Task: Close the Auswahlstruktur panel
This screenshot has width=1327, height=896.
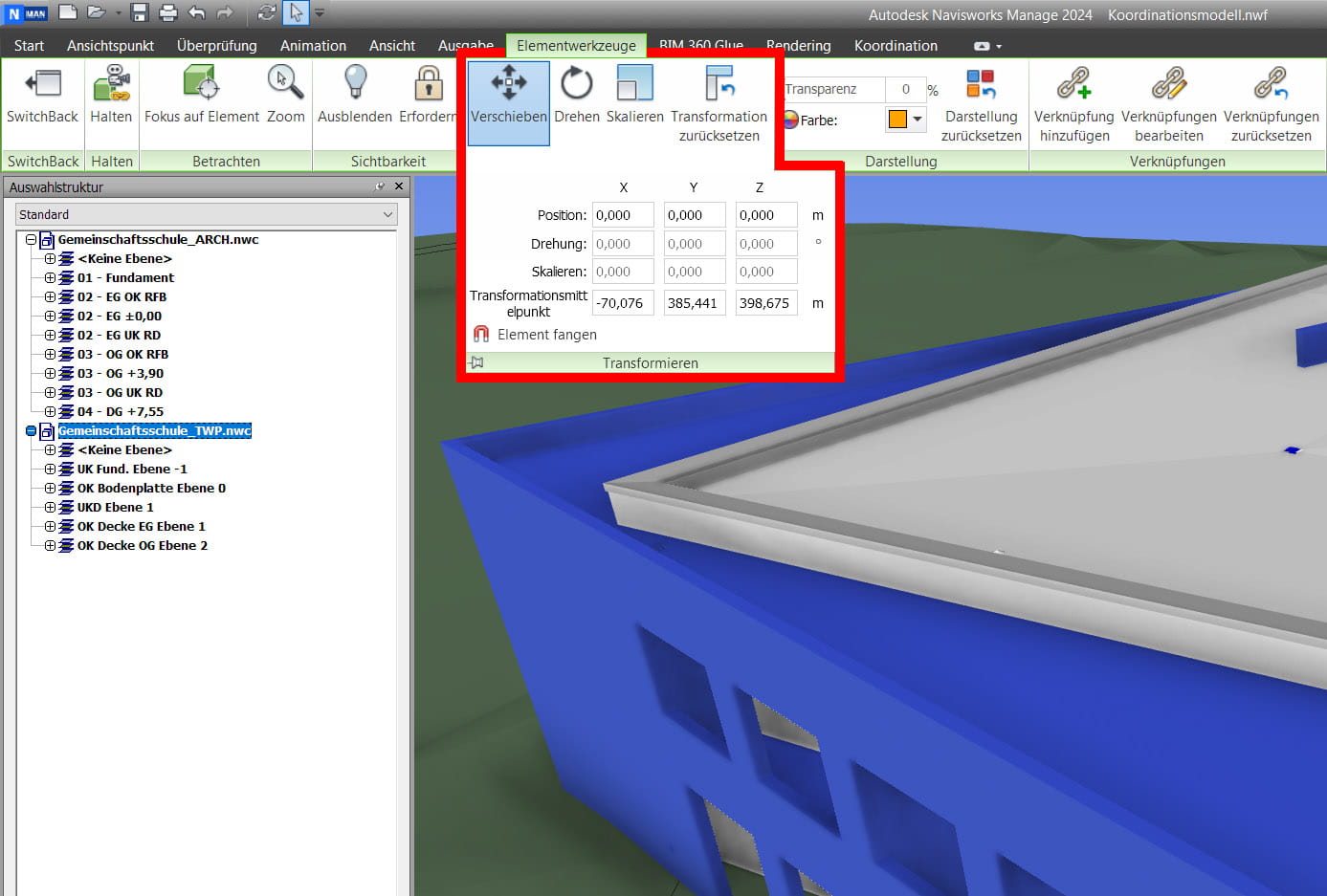Action: (x=399, y=186)
